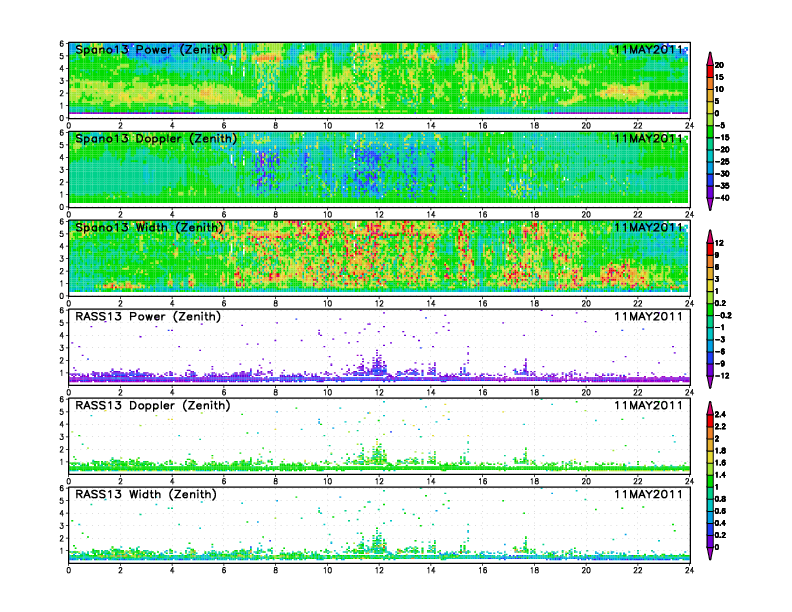Click the "RASS13 Width (Zenith)" panel title
Screen dimensions: 792x612
(x=146, y=494)
